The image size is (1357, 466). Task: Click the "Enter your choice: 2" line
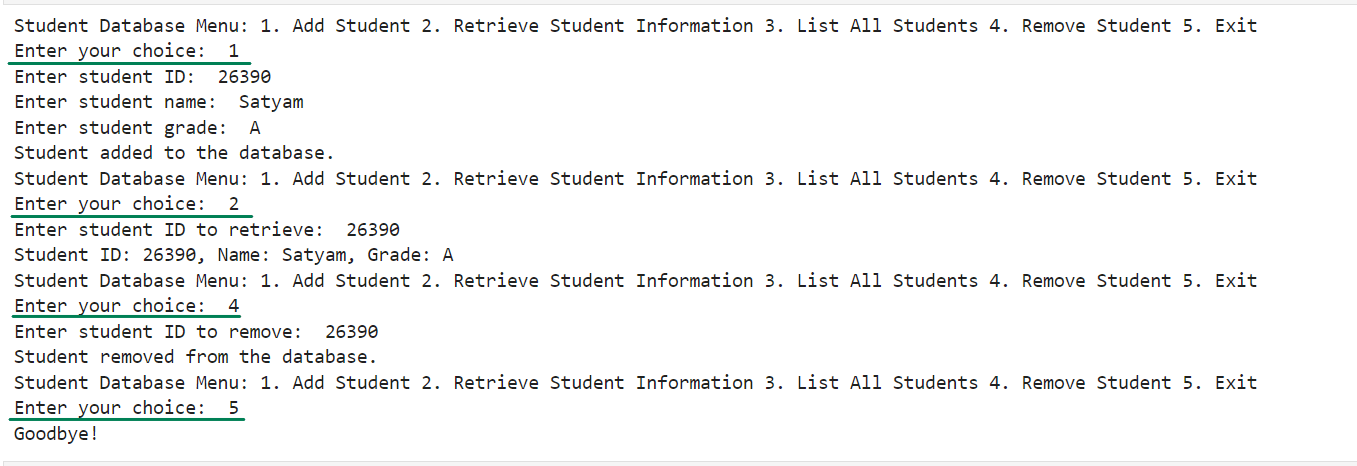coord(126,204)
